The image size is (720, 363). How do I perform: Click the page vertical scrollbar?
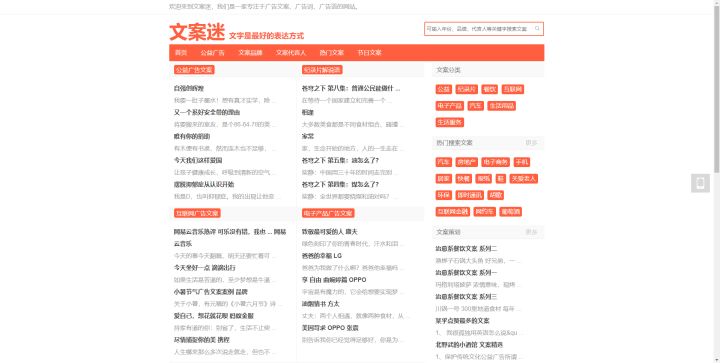pos(716,181)
